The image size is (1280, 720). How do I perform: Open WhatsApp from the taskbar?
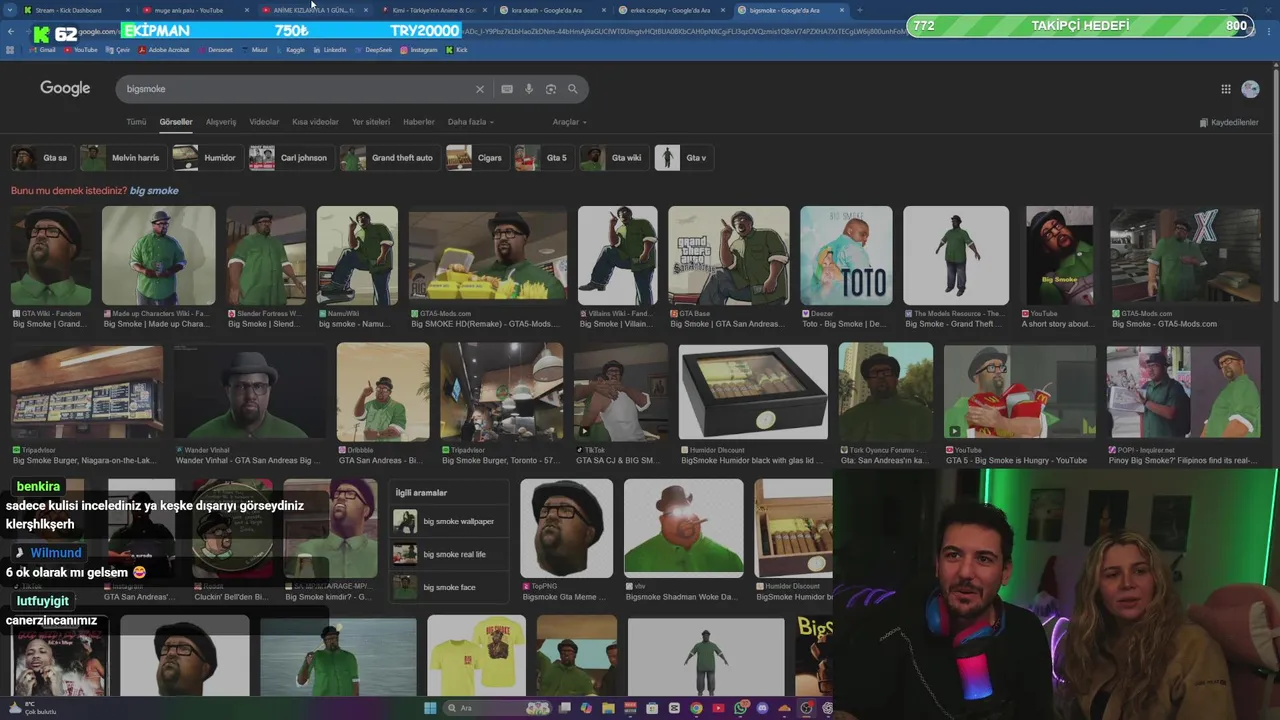click(x=740, y=708)
